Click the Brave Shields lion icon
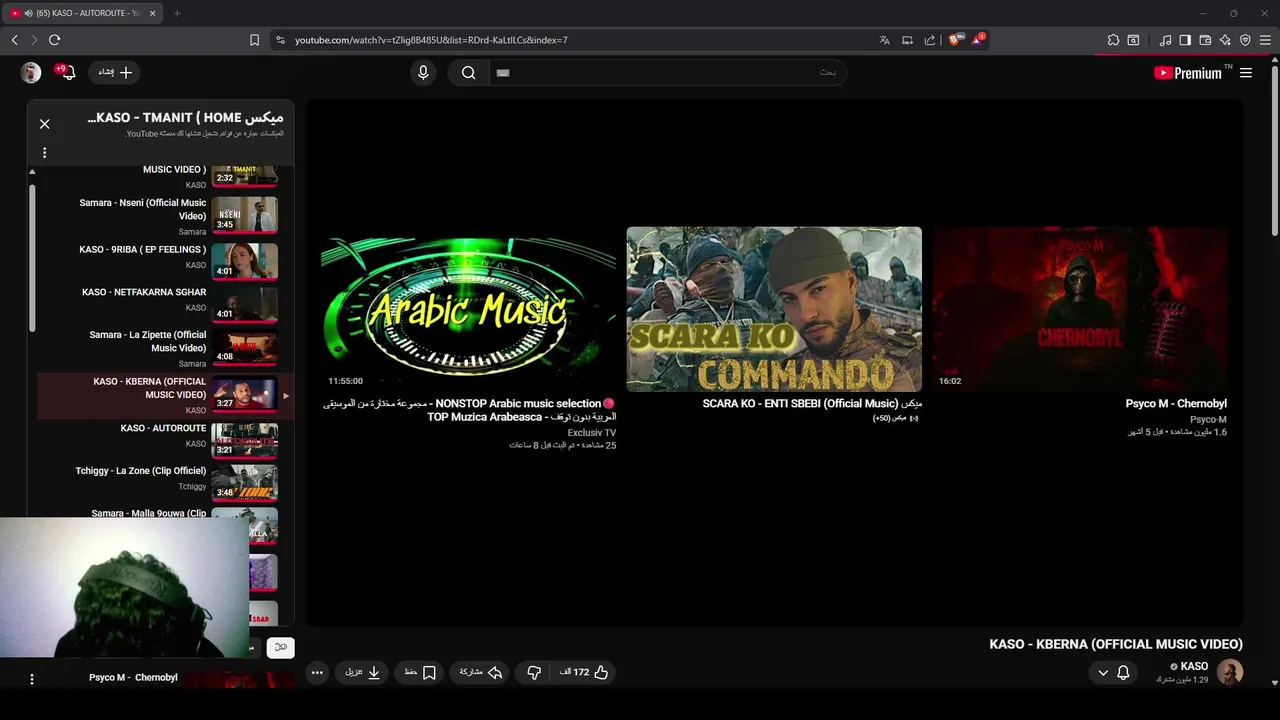Image resolution: width=1280 pixels, height=720 pixels. (x=955, y=40)
